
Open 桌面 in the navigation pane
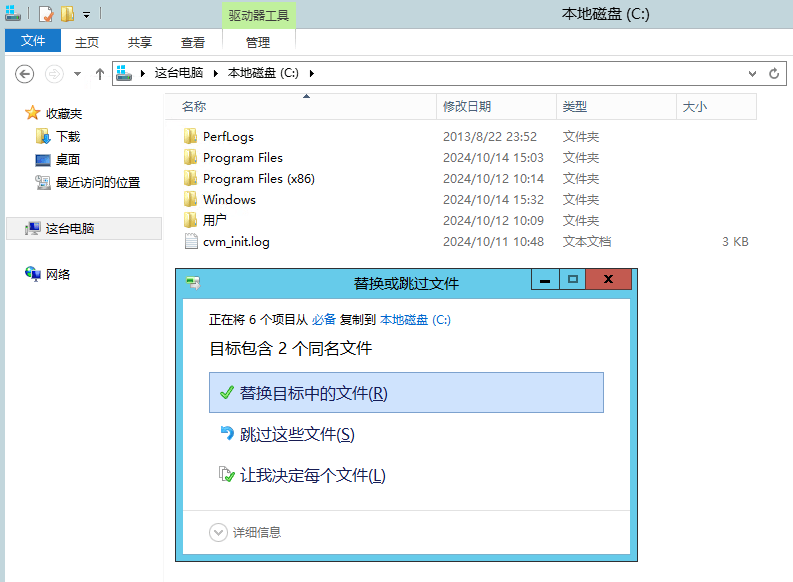(x=68, y=160)
